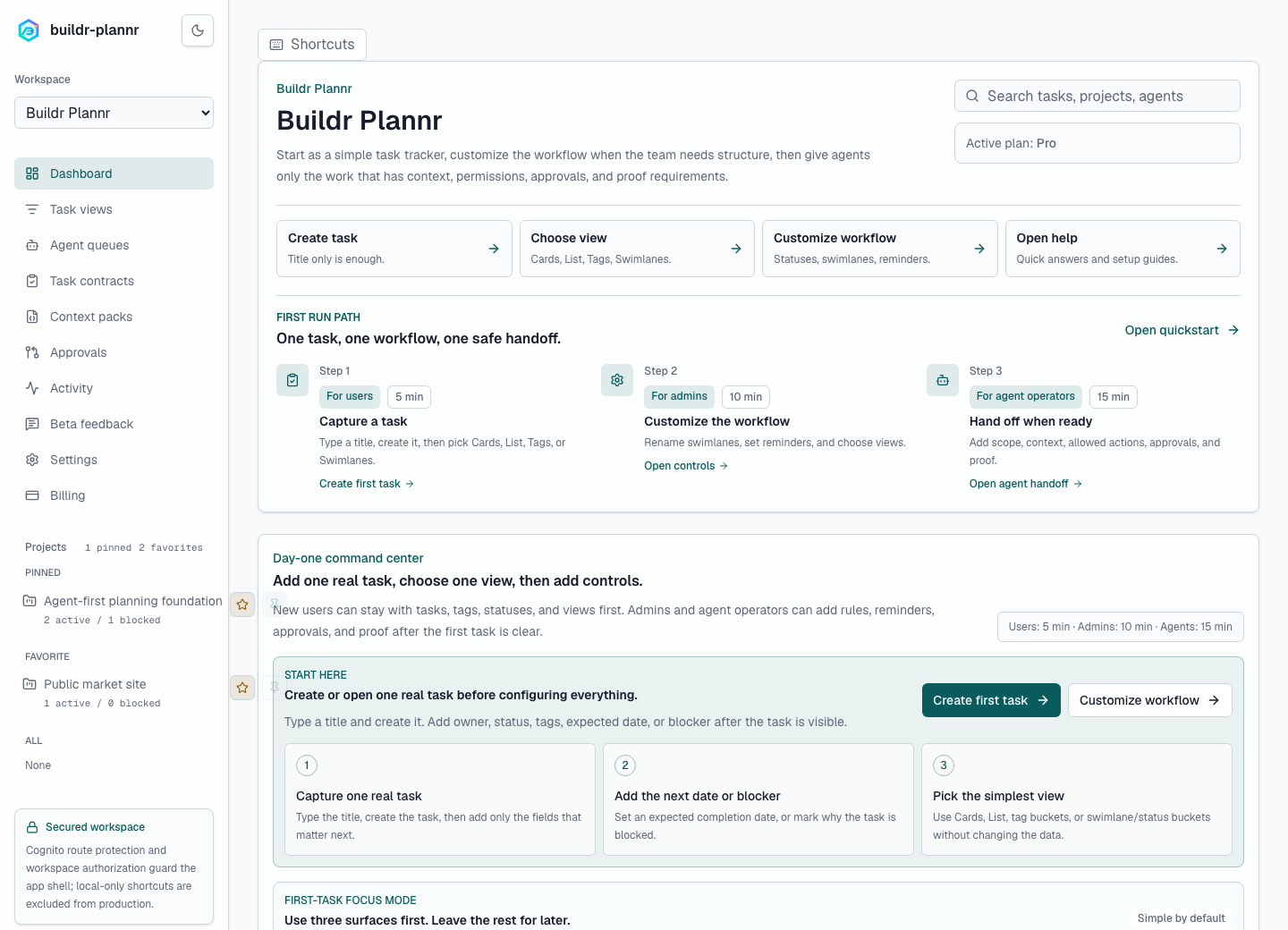Focus the Search tasks, projects, agents field
This screenshot has width=1288, height=930.
(1097, 96)
